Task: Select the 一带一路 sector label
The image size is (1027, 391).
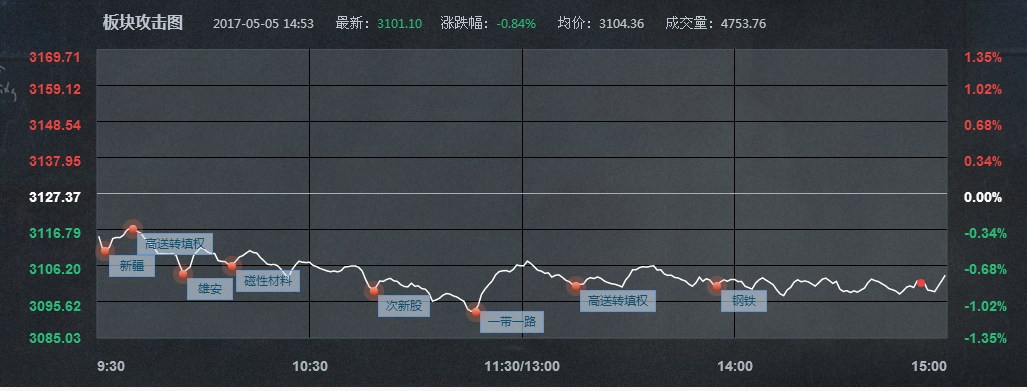Action: [x=512, y=322]
